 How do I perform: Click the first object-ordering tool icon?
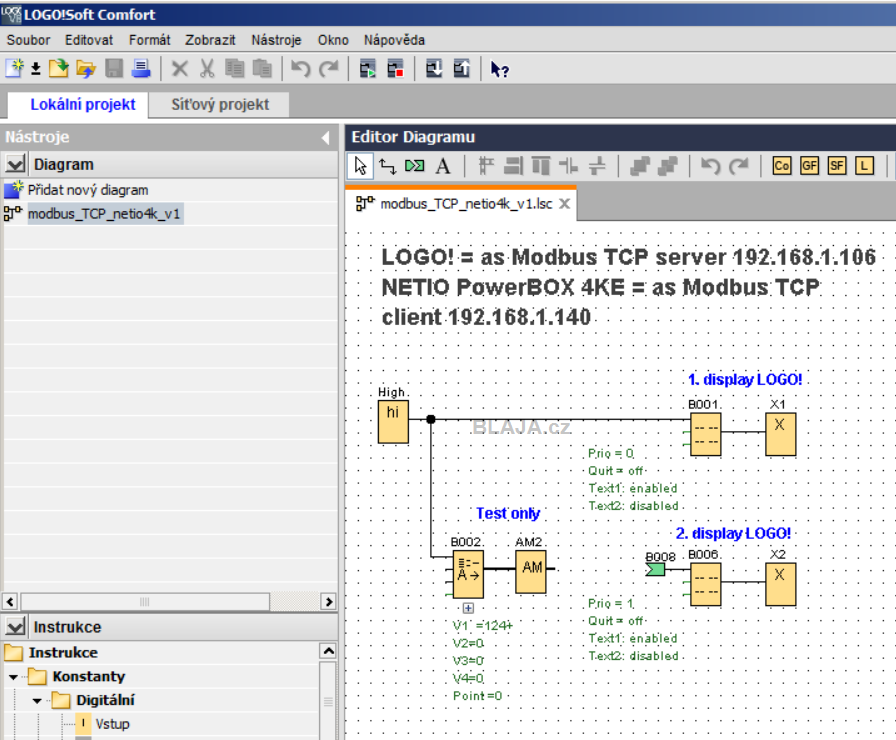coord(639,166)
